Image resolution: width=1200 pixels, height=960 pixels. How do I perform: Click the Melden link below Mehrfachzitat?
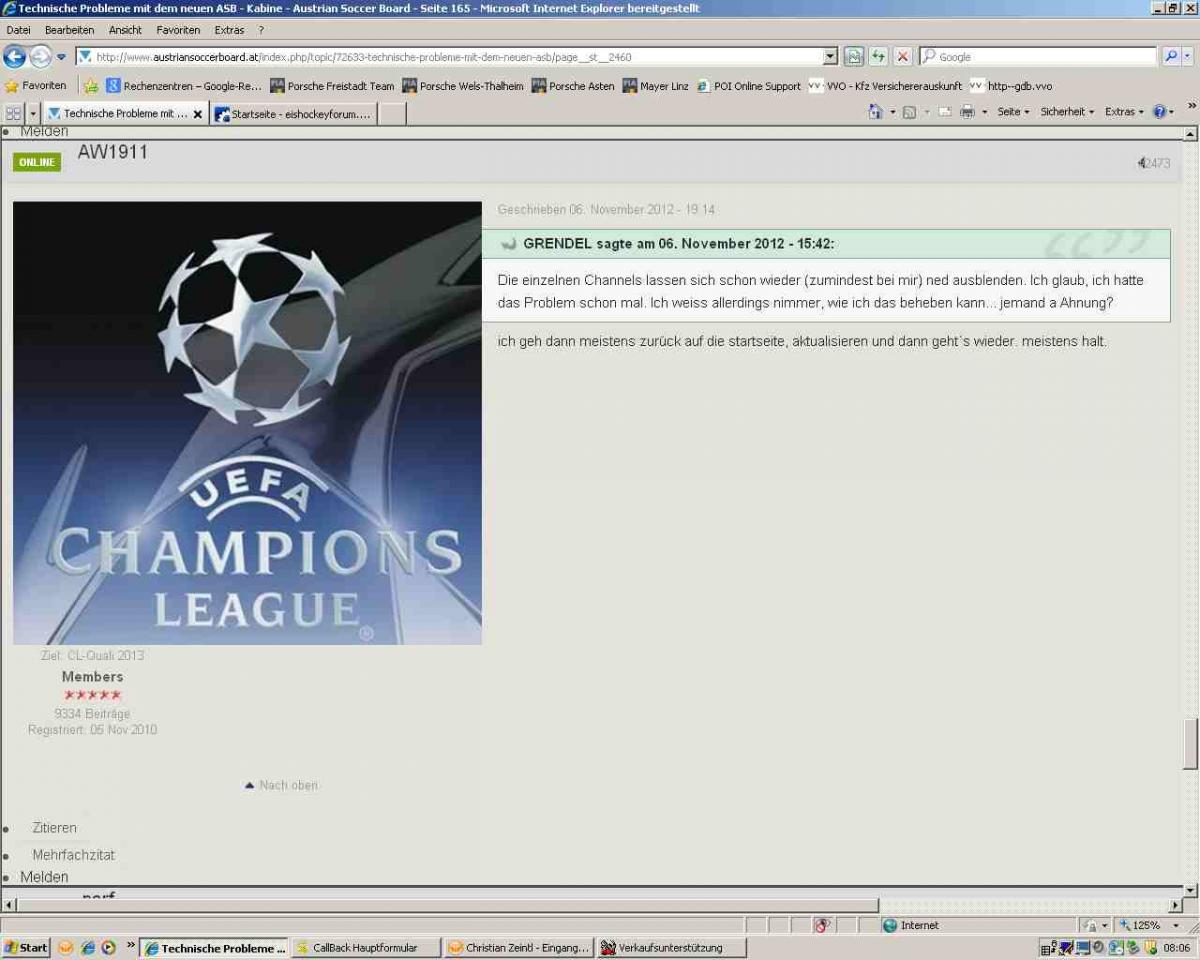pos(44,877)
